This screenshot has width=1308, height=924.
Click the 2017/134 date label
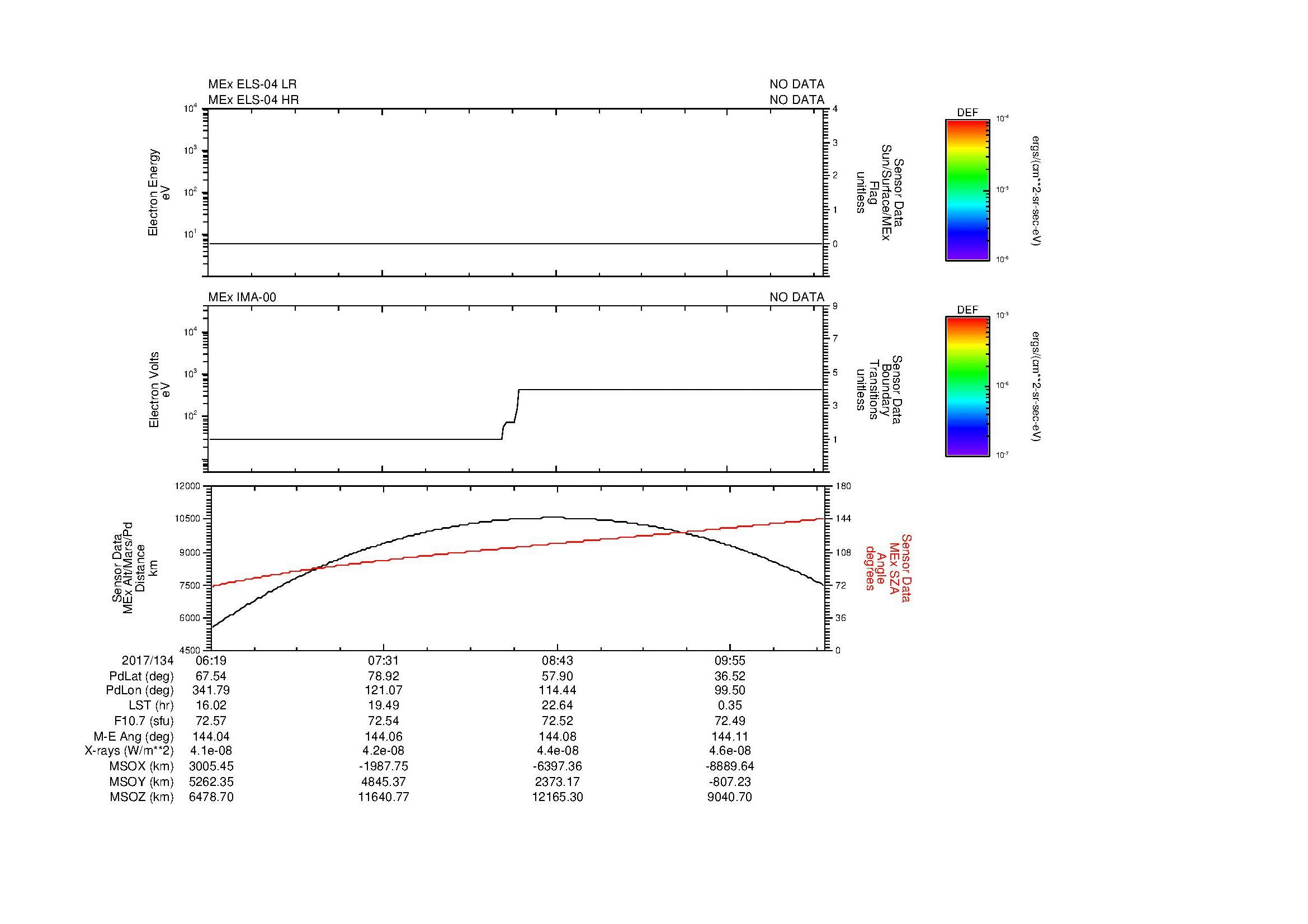click(147, 661)
